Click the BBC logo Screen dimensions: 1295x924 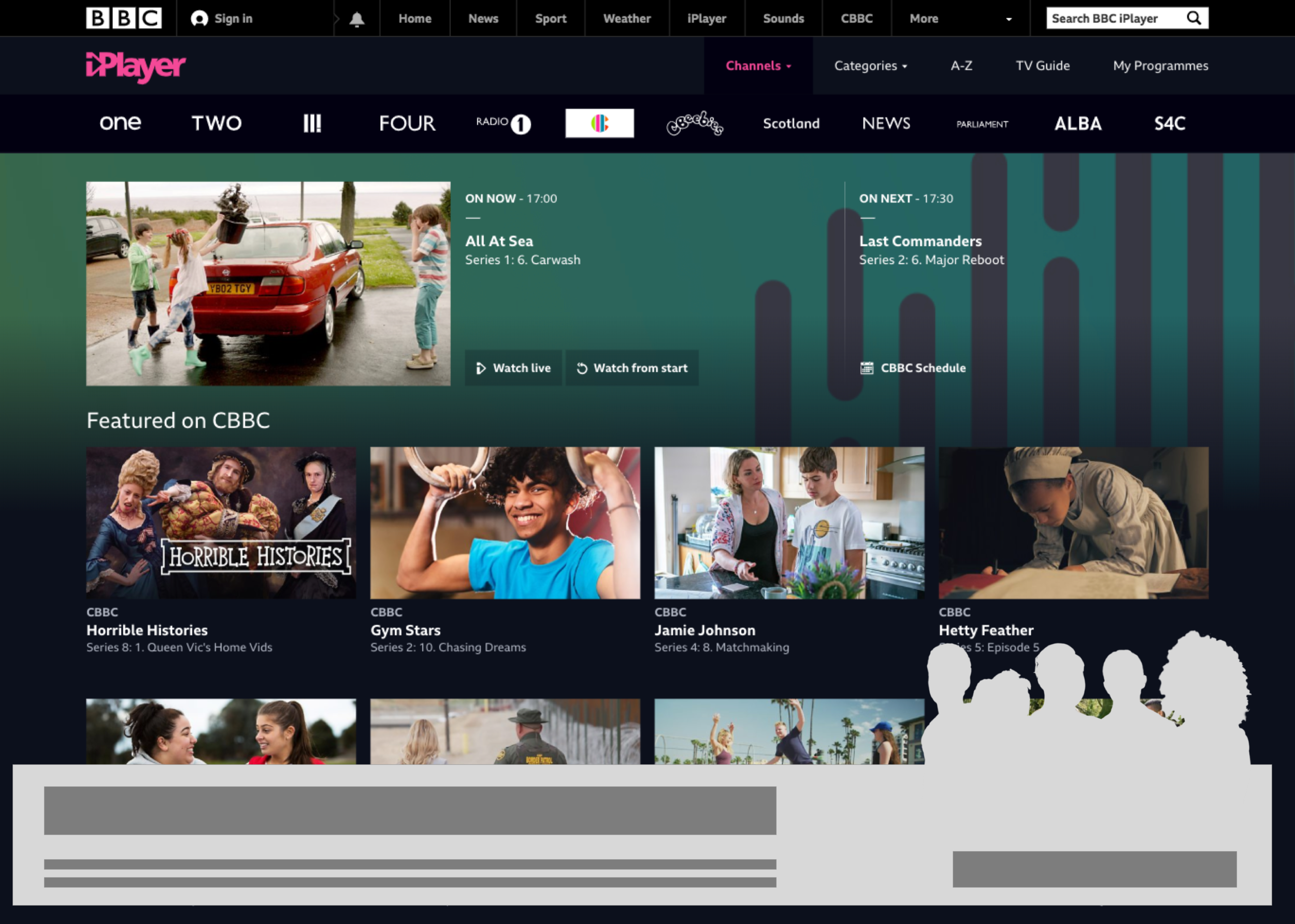point(123,18)
